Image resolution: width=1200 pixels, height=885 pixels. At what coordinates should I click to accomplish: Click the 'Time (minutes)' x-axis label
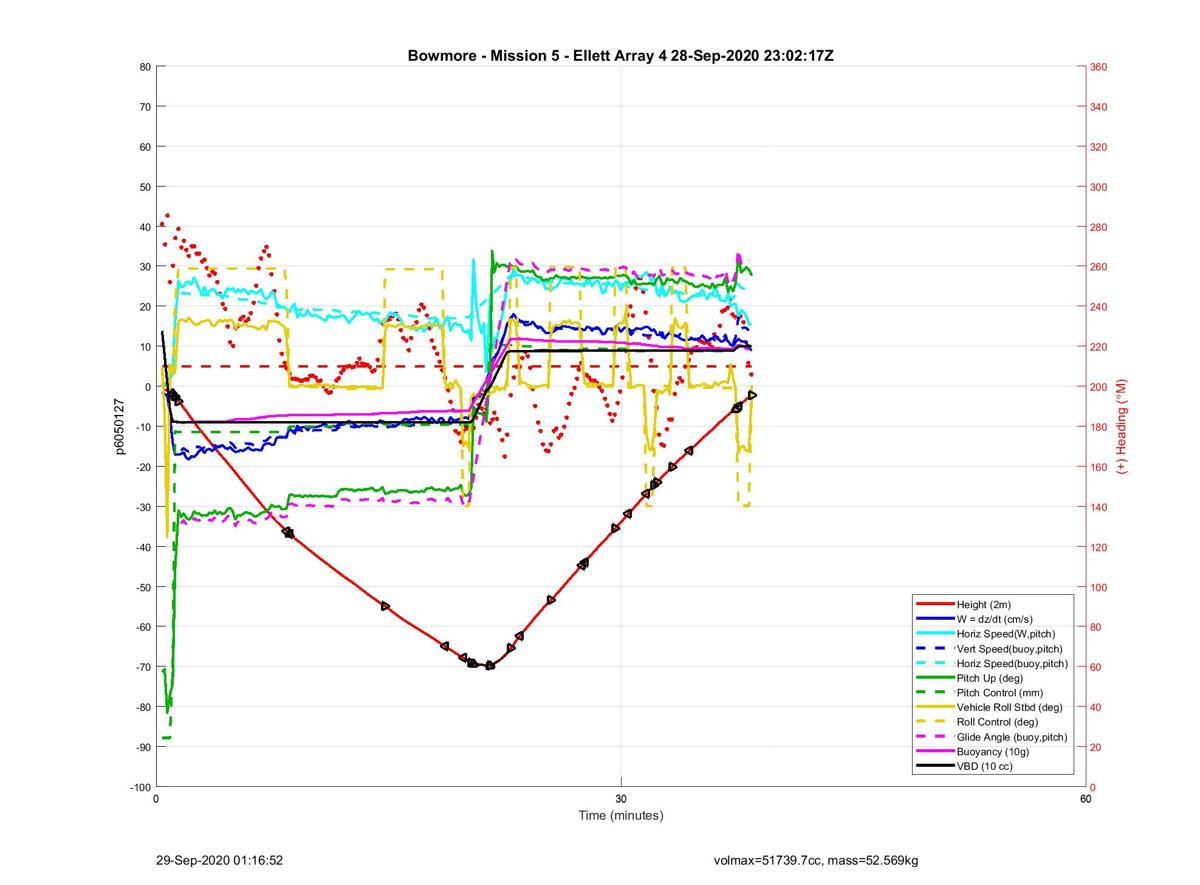[621, 816]
